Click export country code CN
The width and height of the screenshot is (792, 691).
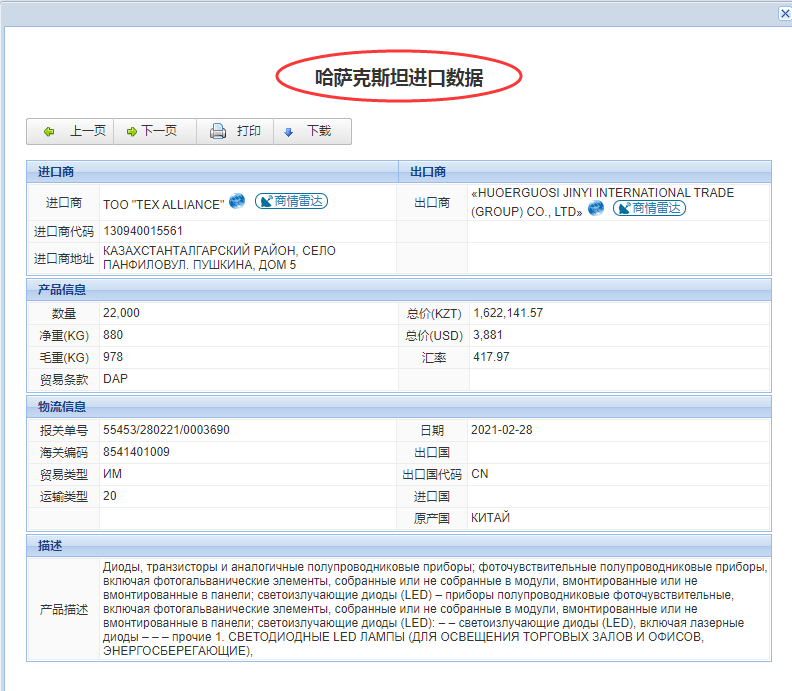[479, 474]
